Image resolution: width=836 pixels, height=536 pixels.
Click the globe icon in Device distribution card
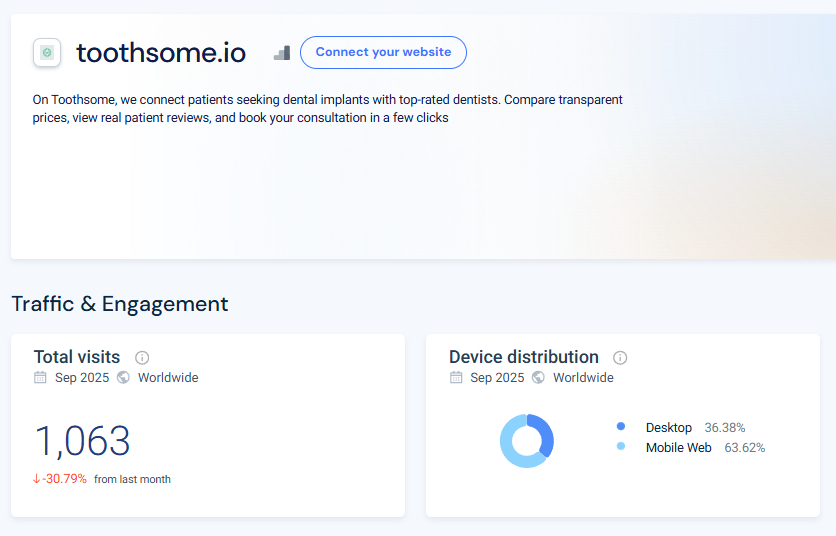pyautogui.click(x=538, y=378)
